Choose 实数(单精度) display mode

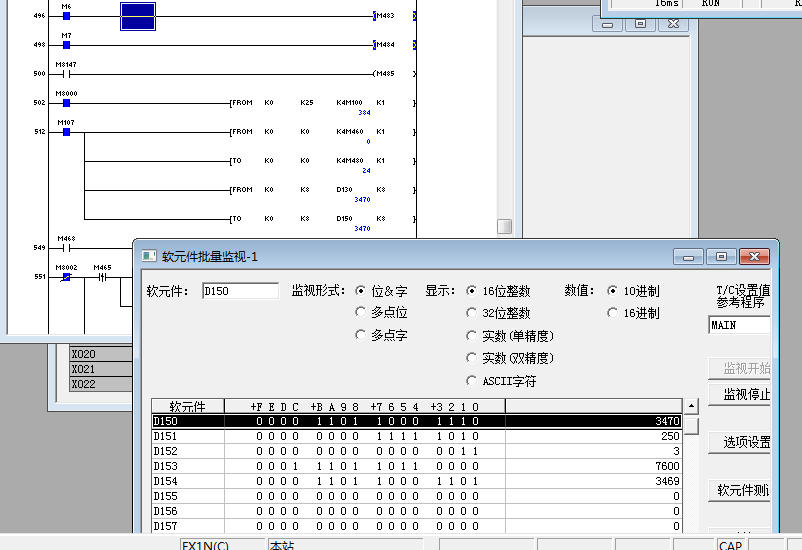pos(472,336)
